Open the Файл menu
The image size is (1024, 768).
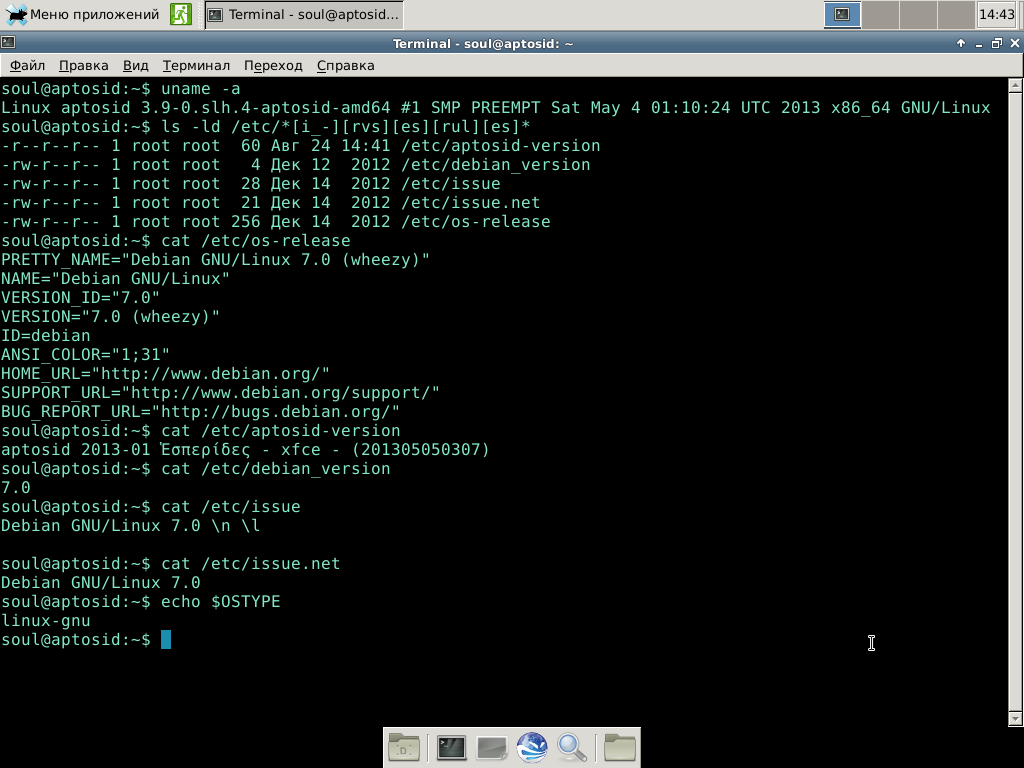27,65
